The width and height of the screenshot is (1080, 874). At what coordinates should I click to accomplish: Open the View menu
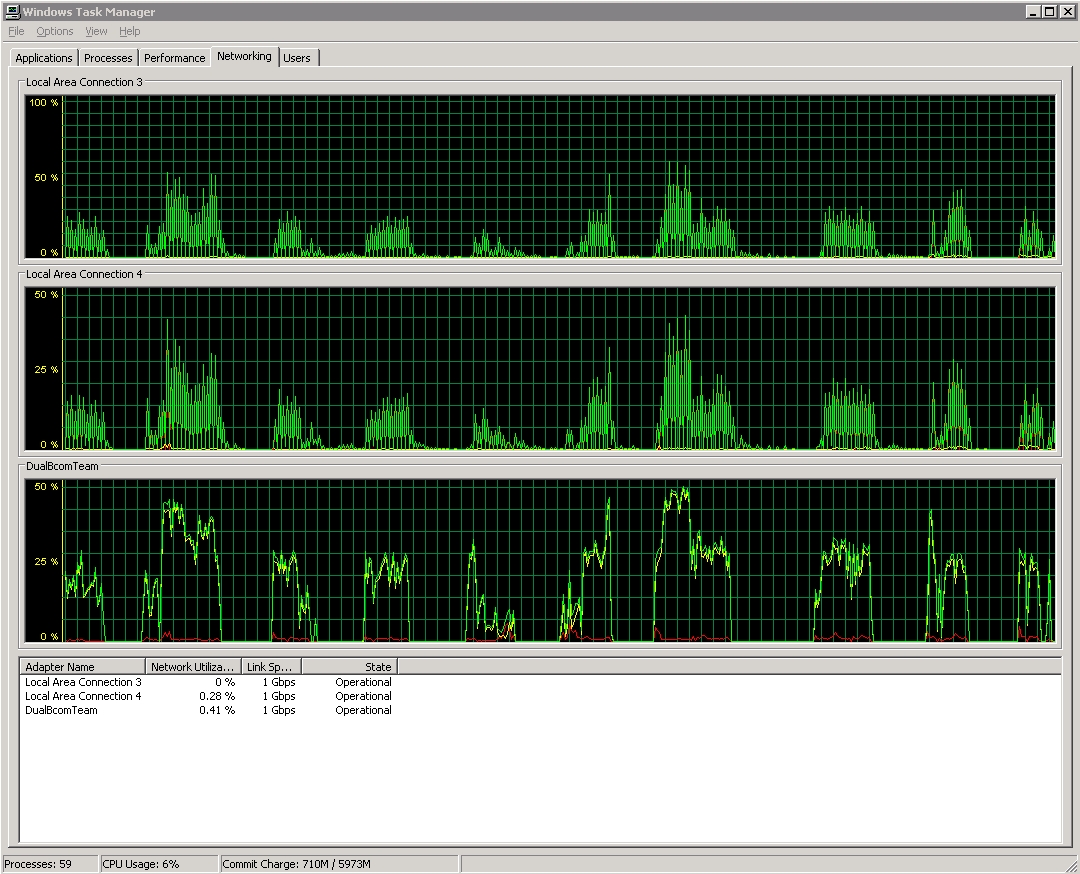95,31
